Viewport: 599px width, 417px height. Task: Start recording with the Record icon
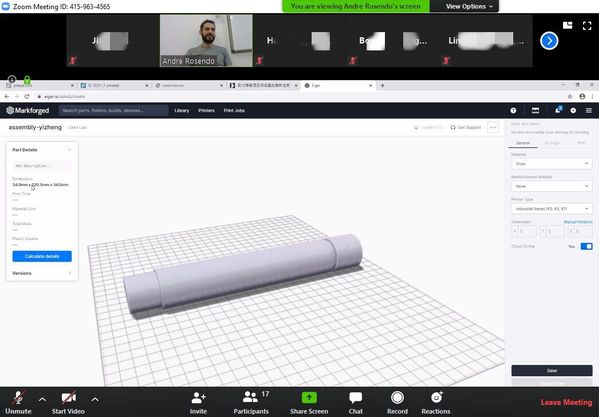coord(397,398)
